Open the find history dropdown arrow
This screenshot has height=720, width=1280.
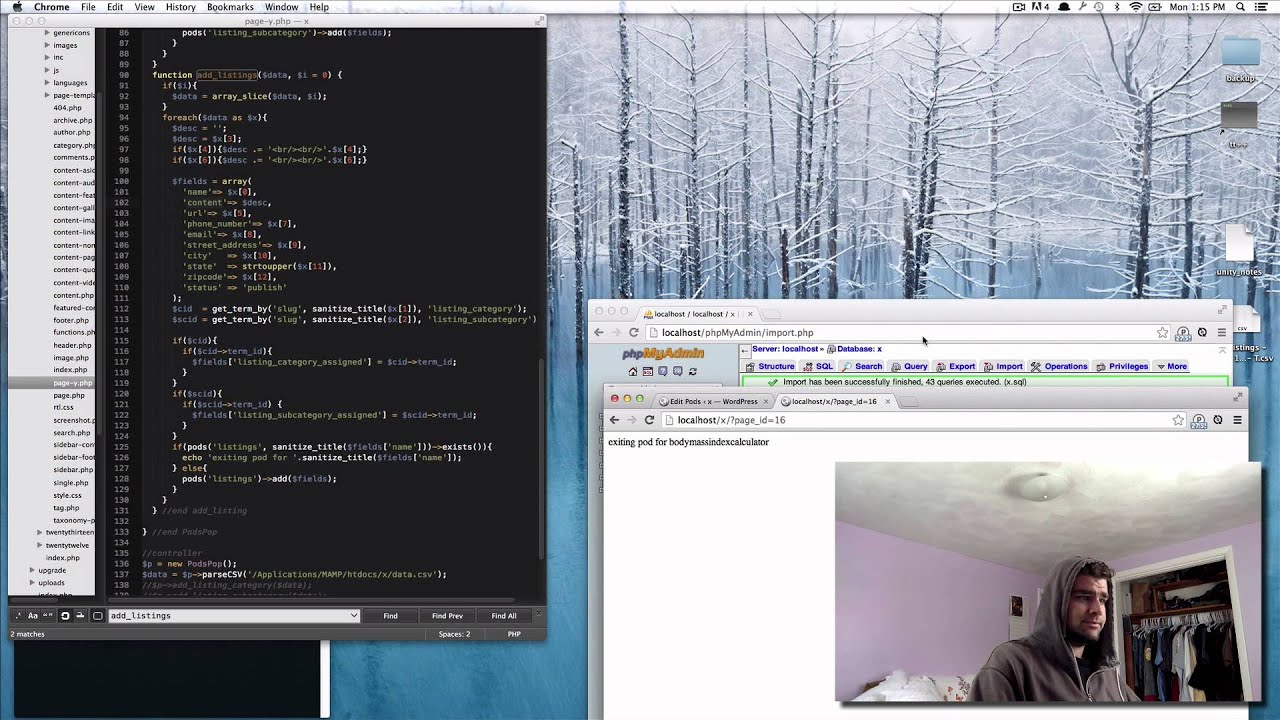353,616
